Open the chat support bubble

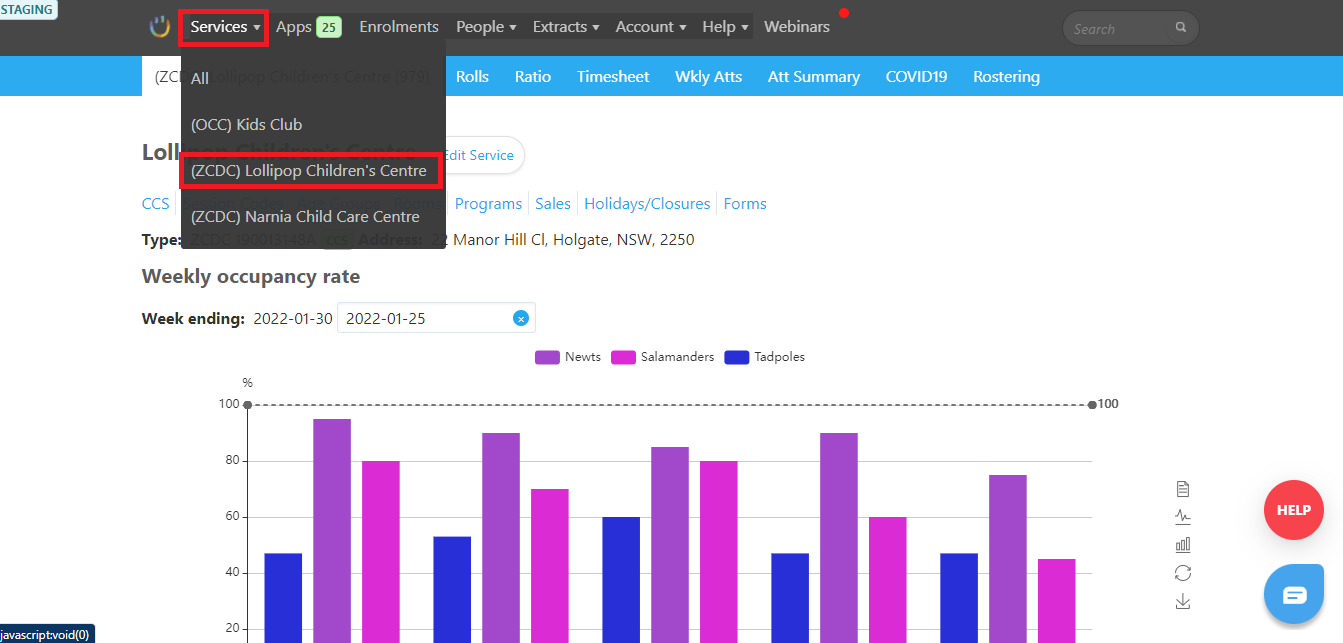click(x=1294, y=595)
